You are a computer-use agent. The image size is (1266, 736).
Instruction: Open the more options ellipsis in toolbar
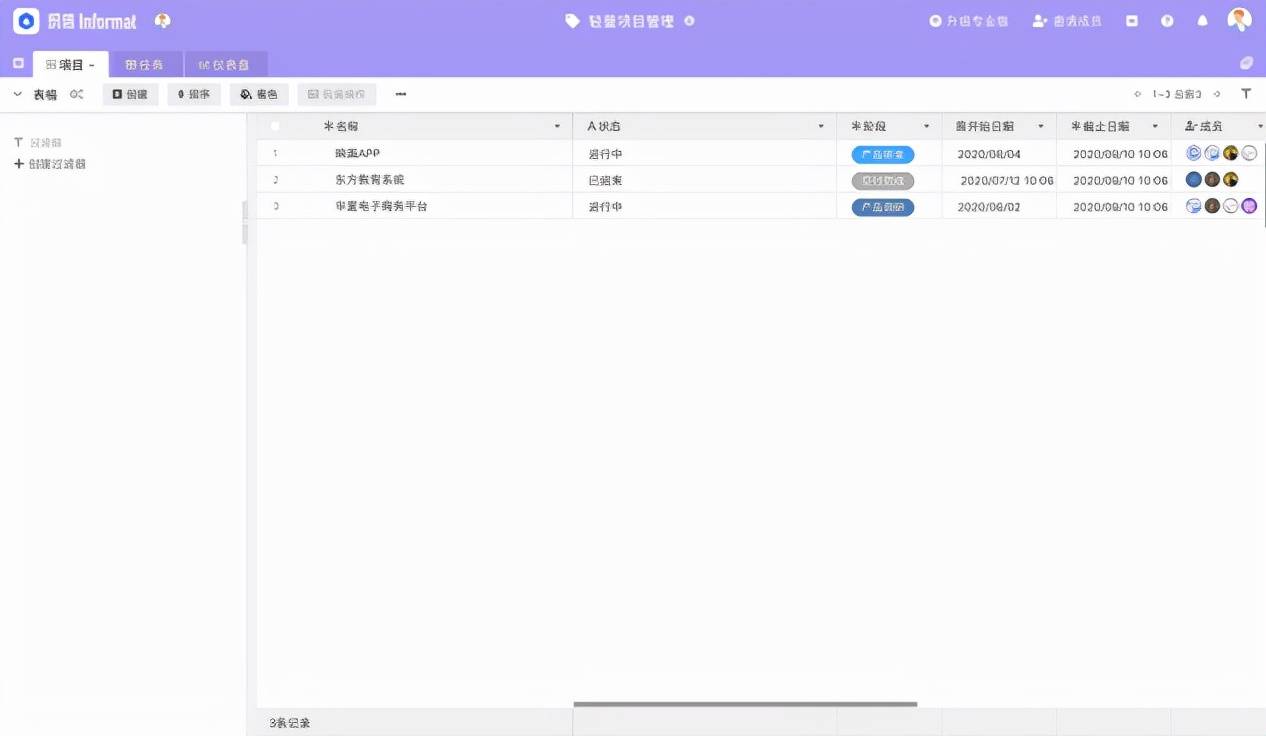[401, 94]
